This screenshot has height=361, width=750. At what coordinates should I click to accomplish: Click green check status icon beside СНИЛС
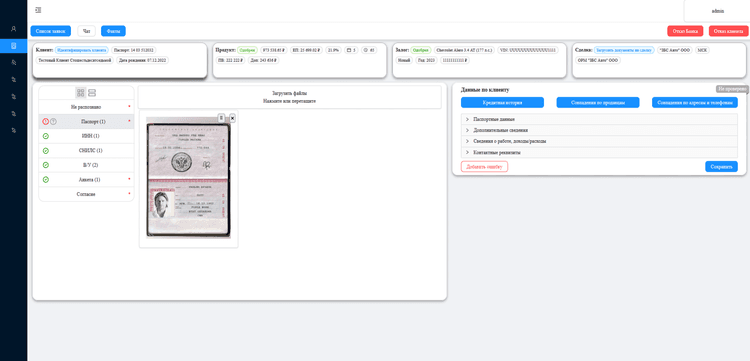click(46, 151)
